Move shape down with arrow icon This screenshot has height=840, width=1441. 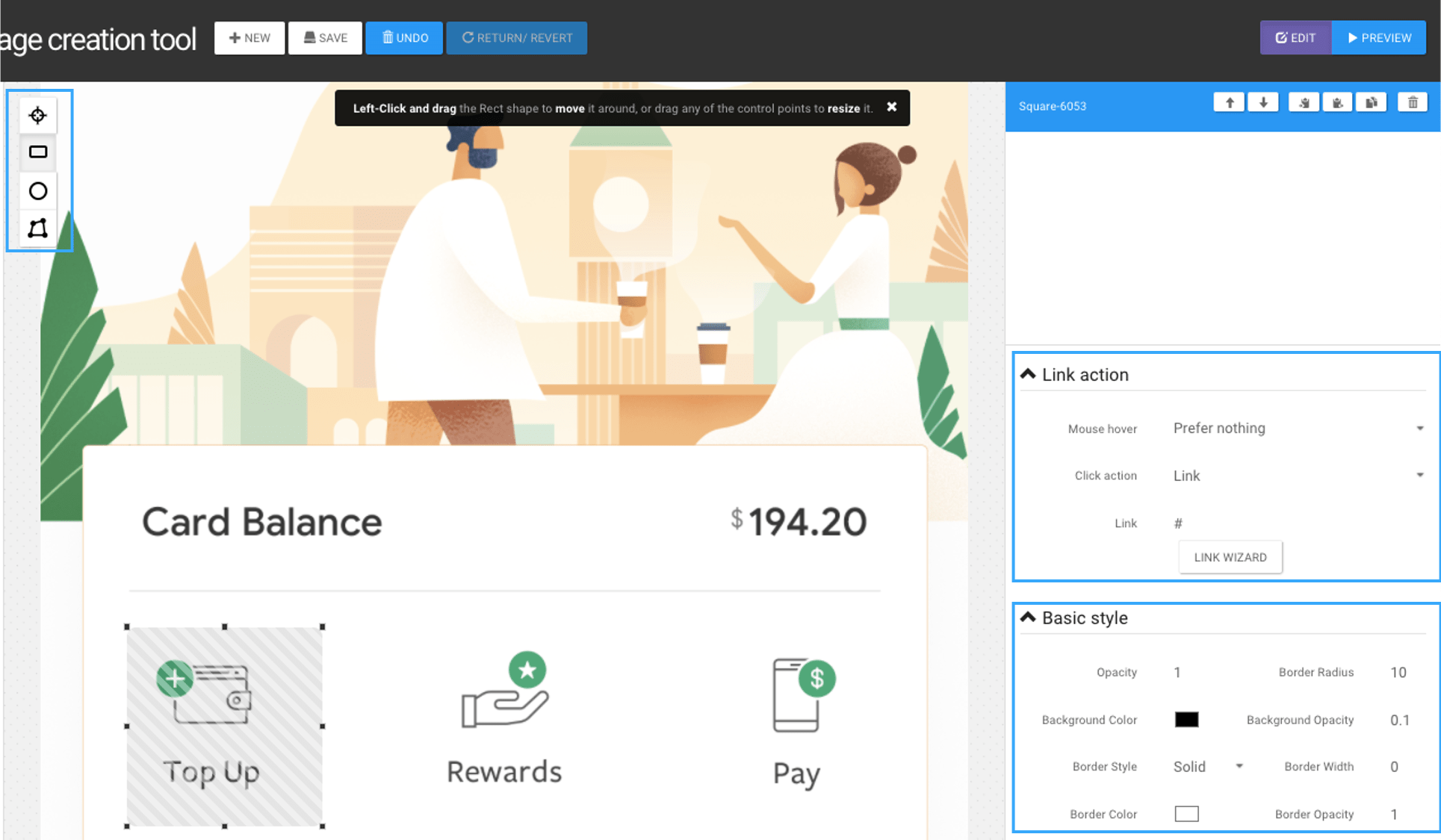tap(1263, 103)
